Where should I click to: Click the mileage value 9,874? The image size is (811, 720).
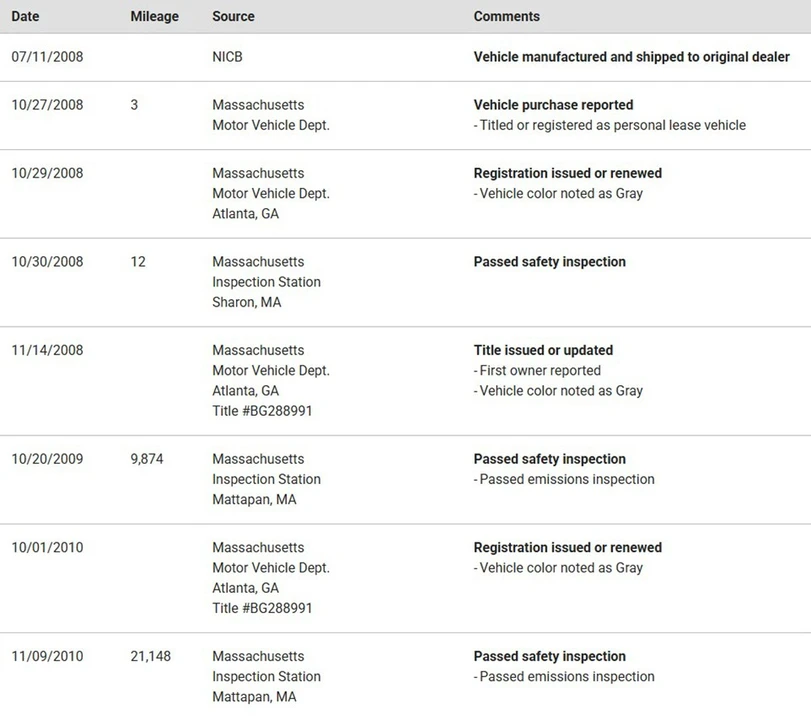click(146, 459)
